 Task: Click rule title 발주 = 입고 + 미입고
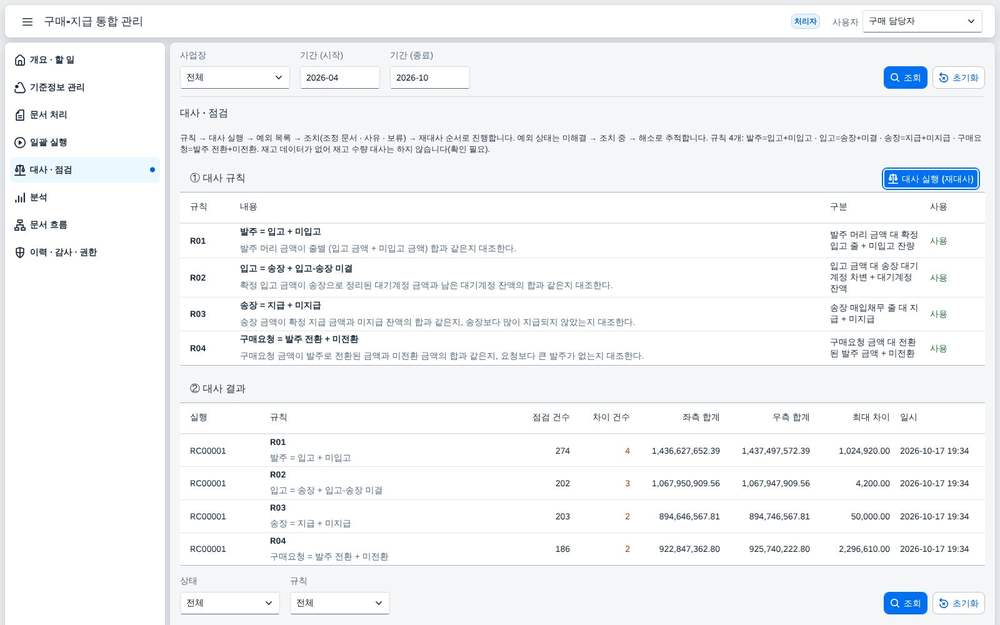pos(280,232)
